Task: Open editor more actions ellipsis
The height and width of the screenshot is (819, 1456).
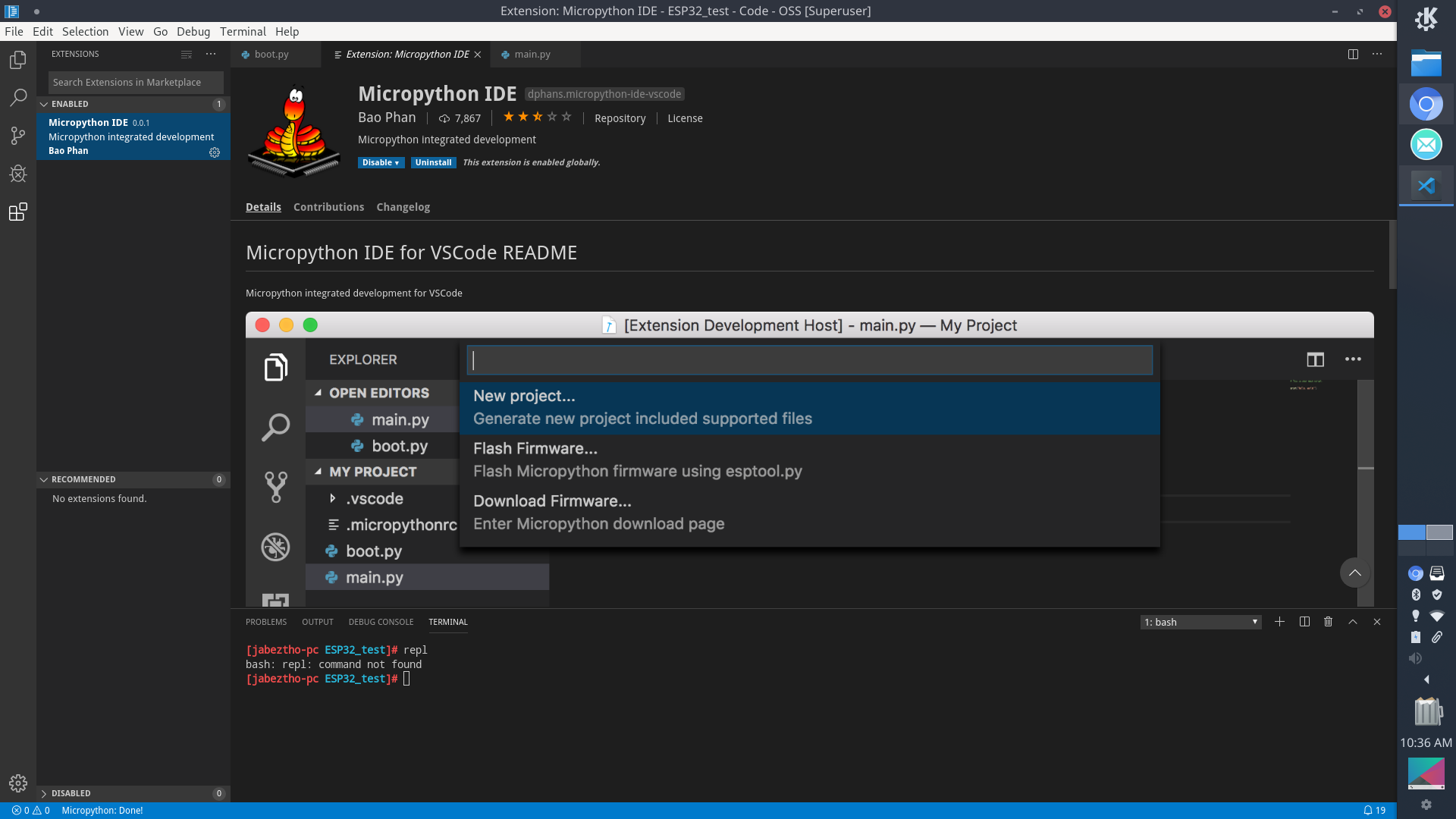Action: coord(1377,54)
